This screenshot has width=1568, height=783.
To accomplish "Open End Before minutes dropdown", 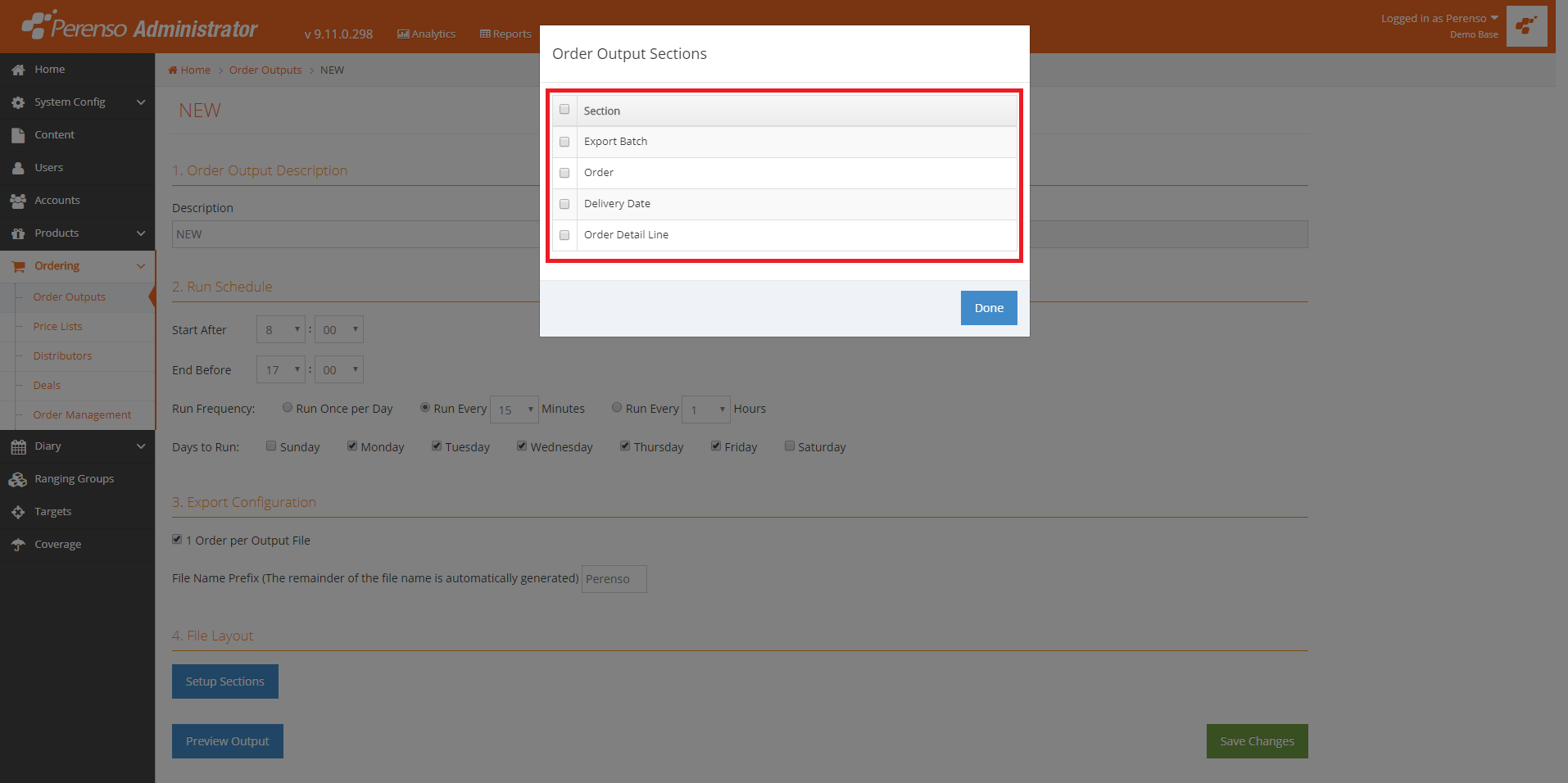I will pyautogui.click(x=339, y=369).
